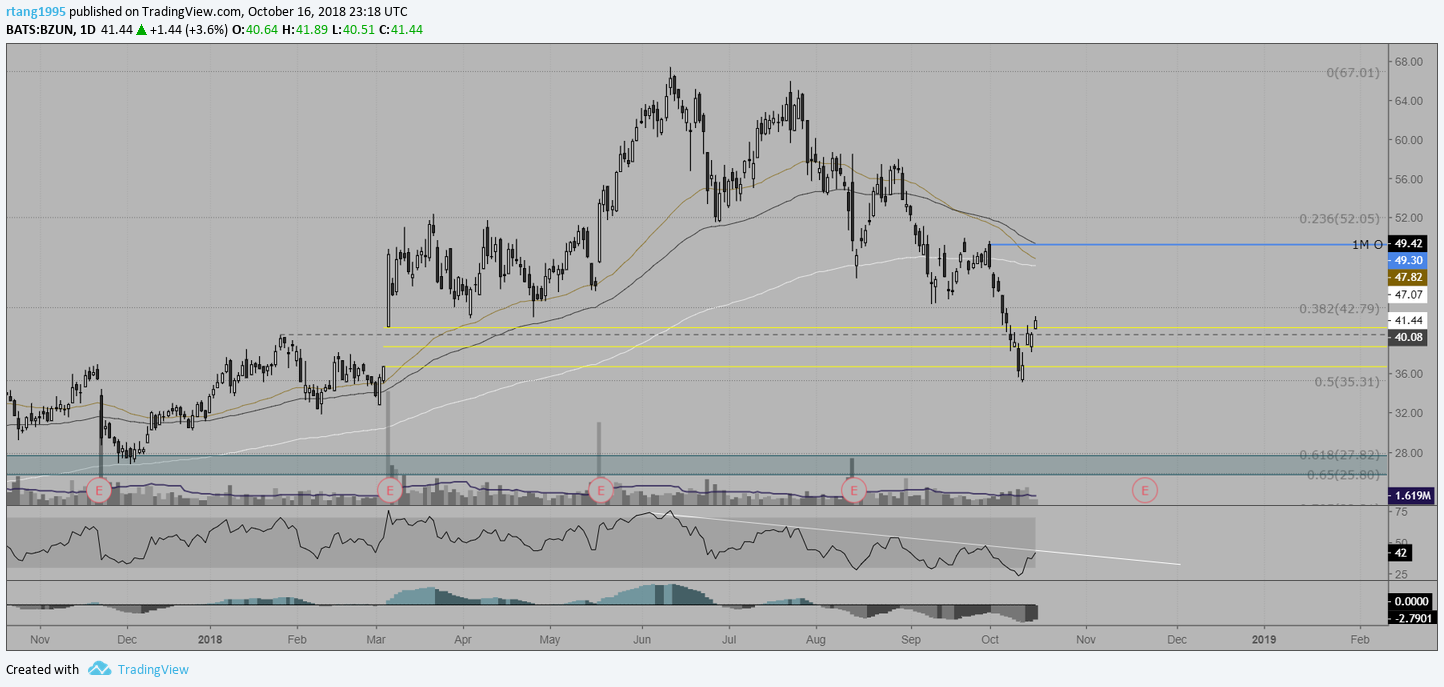Click the MACD 0.0000 value tag
Image resolution: width=1444 pixels, height=687 pixels.
coord(1413,601)
